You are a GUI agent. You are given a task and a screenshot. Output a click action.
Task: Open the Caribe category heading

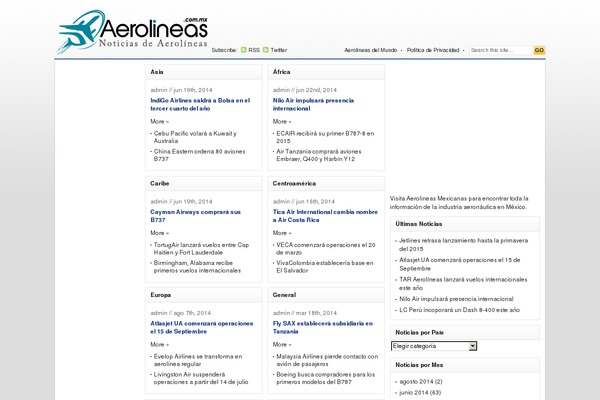point(160,183)
